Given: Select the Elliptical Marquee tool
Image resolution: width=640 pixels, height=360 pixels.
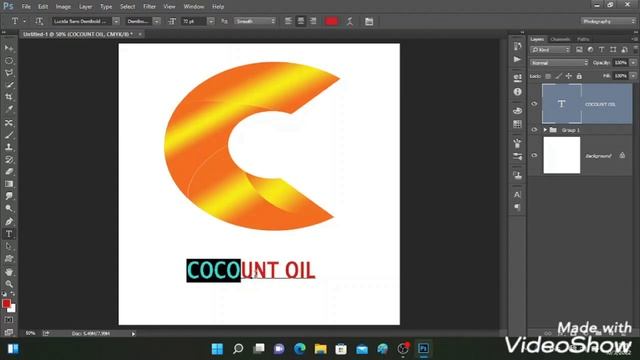Looking at the screenshot, I should (9, 60).
